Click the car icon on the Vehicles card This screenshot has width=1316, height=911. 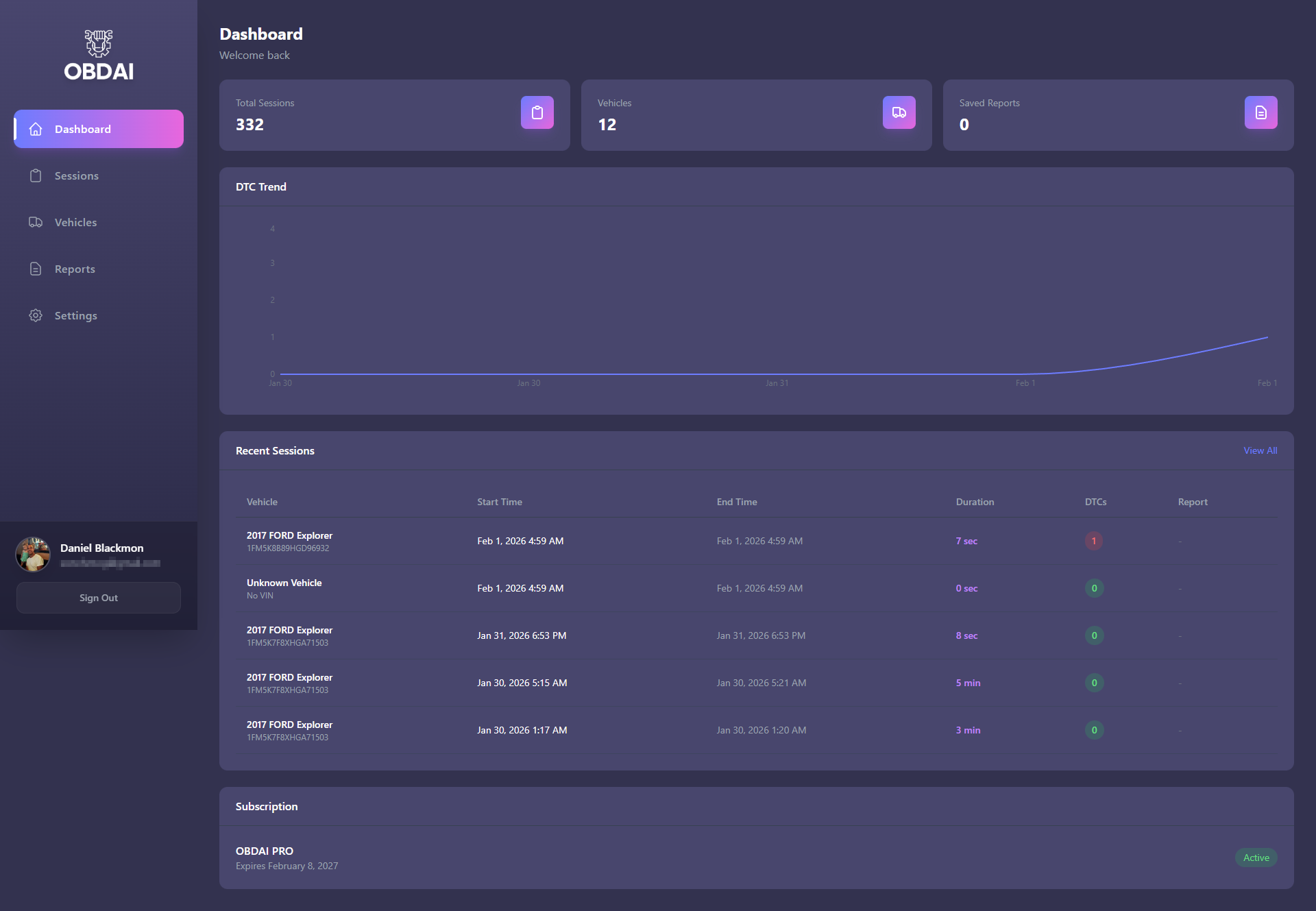(899, 112)
